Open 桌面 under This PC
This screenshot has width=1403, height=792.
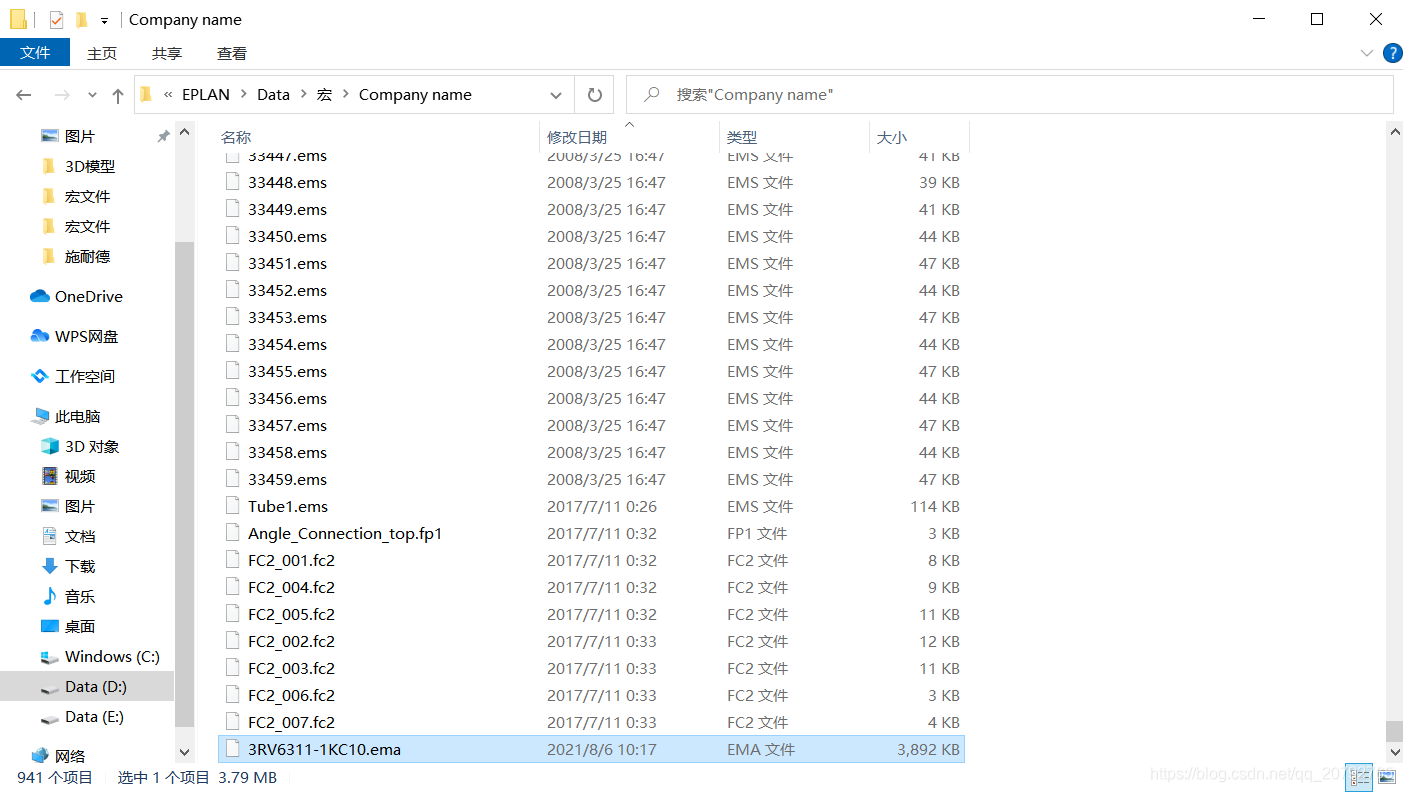coord(79,626)
